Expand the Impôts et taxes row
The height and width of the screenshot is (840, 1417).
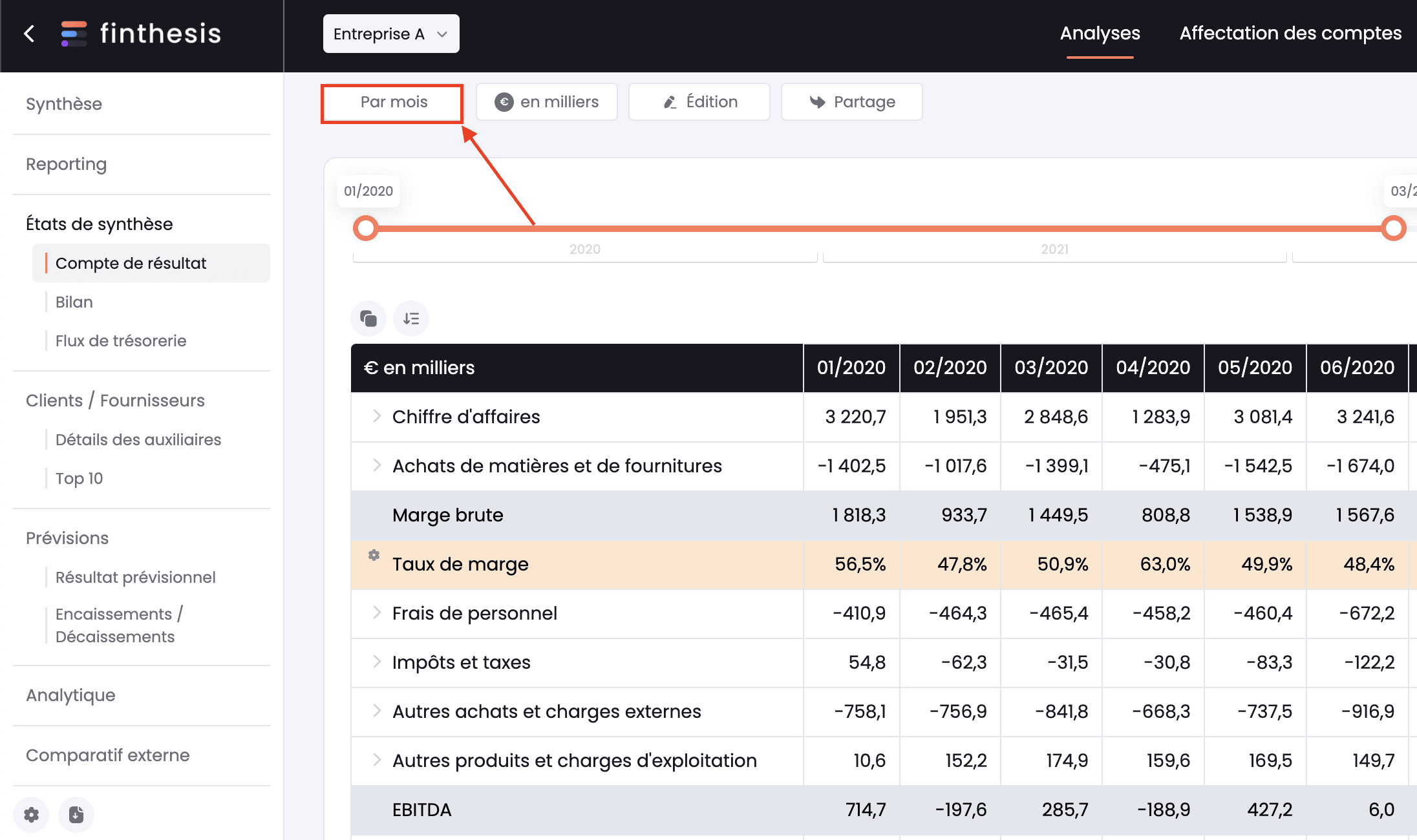click(x=377, y=662)
